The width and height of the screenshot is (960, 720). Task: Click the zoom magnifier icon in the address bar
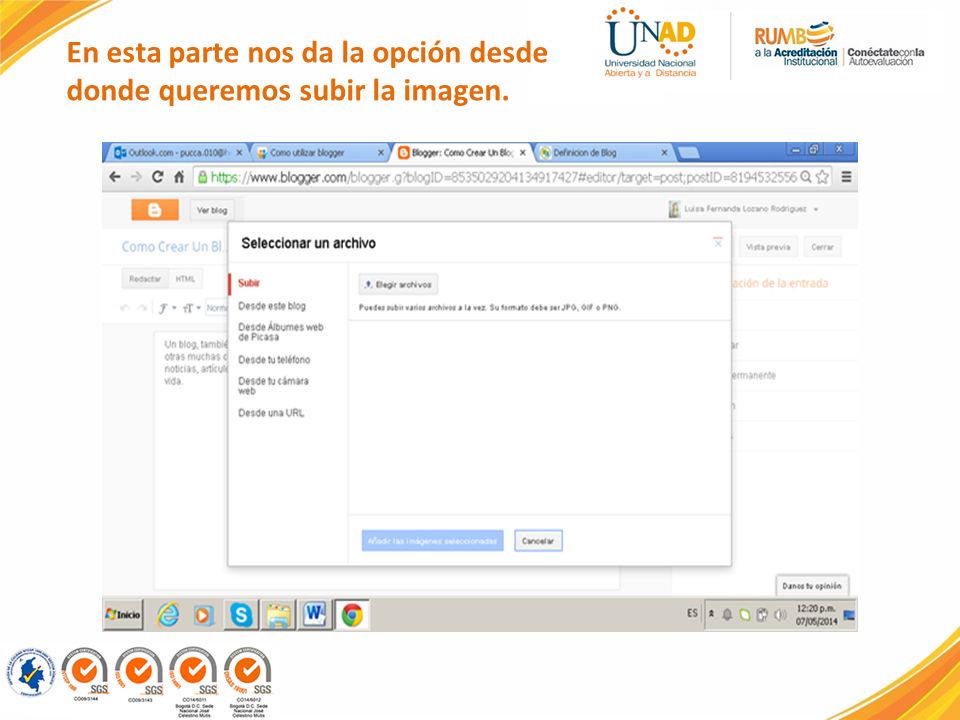[x=806, y=177]
